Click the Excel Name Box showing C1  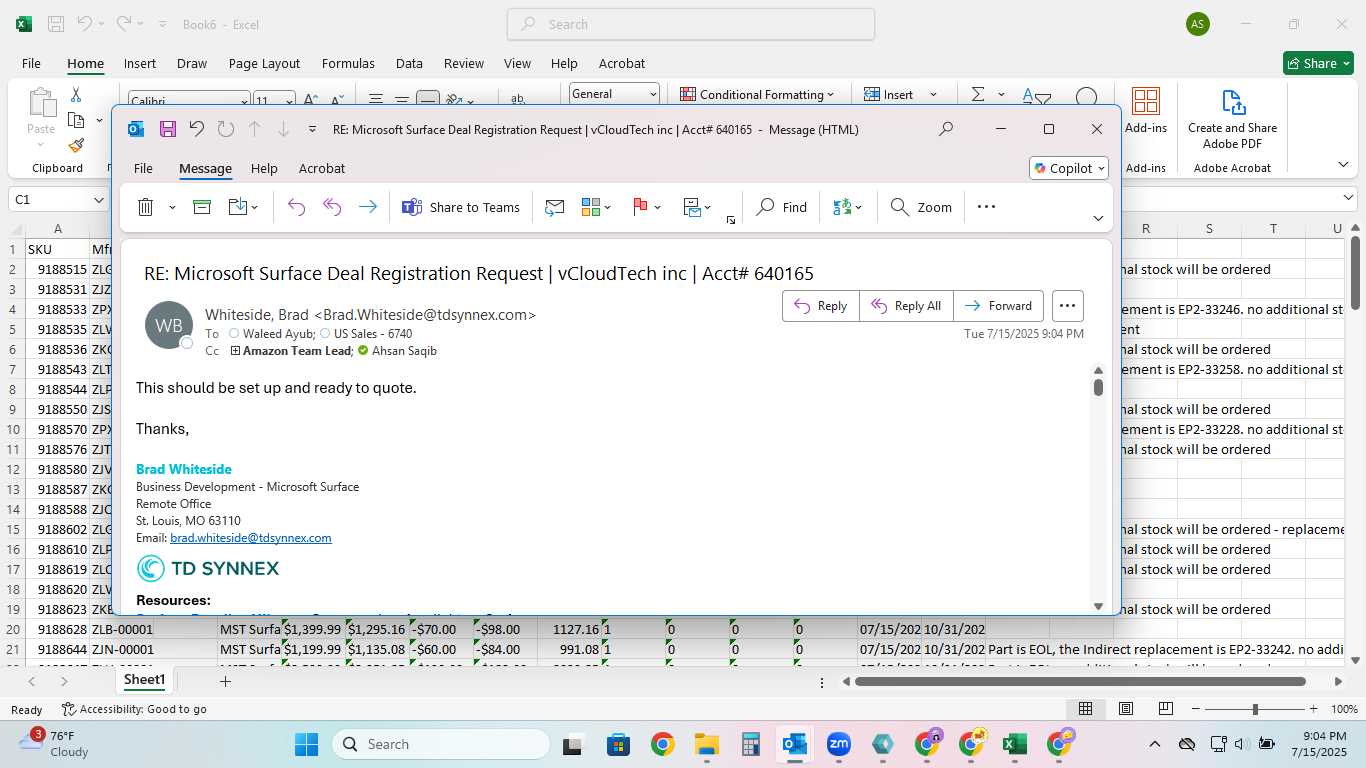(58, 199)
